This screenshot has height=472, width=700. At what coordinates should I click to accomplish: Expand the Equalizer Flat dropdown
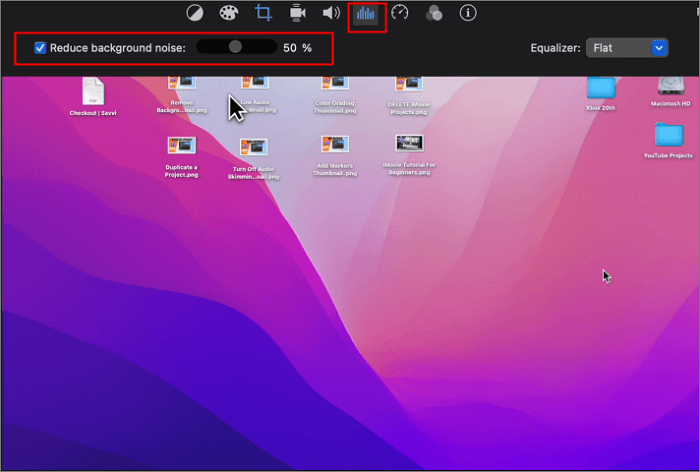pyautogui.click(x=658, y=47)
